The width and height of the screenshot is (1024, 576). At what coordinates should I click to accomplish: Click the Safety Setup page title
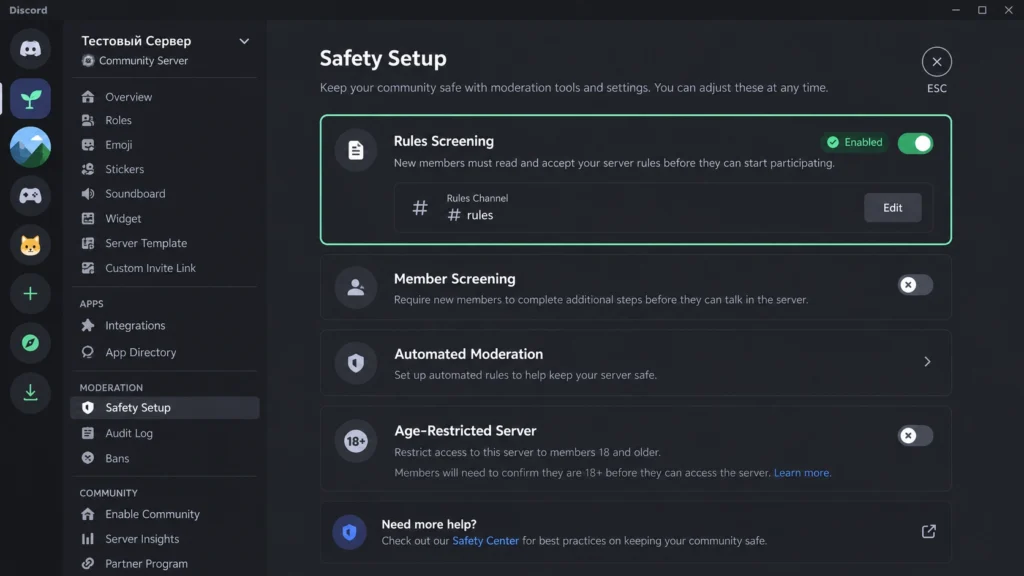pyautogui.click(x=383, y=58)
